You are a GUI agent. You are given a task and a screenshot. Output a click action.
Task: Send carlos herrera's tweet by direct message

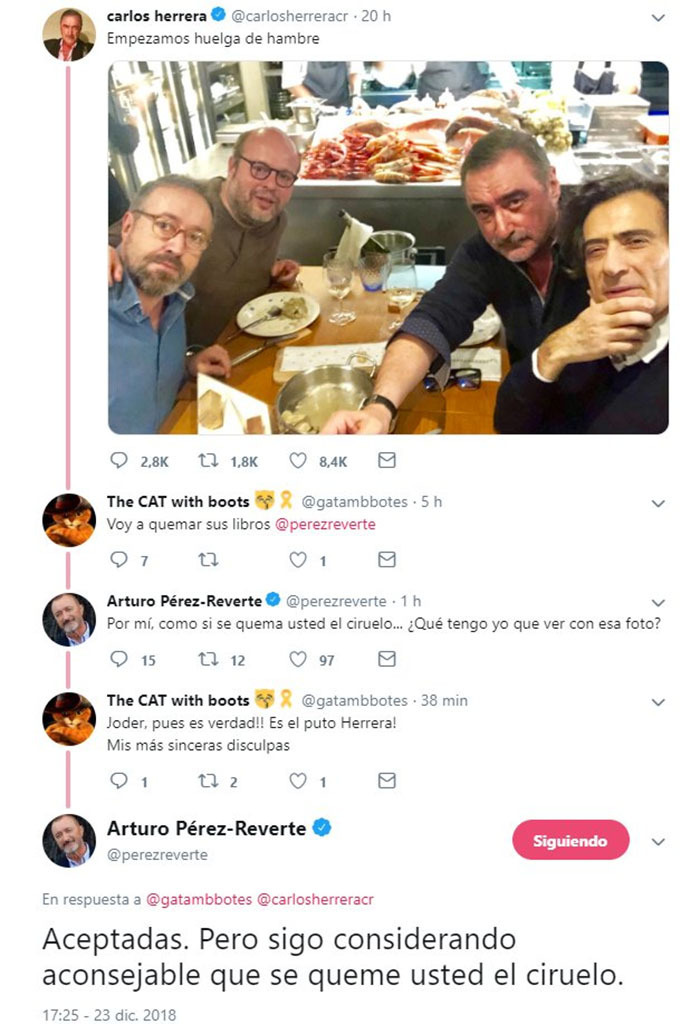click(386, 461)
